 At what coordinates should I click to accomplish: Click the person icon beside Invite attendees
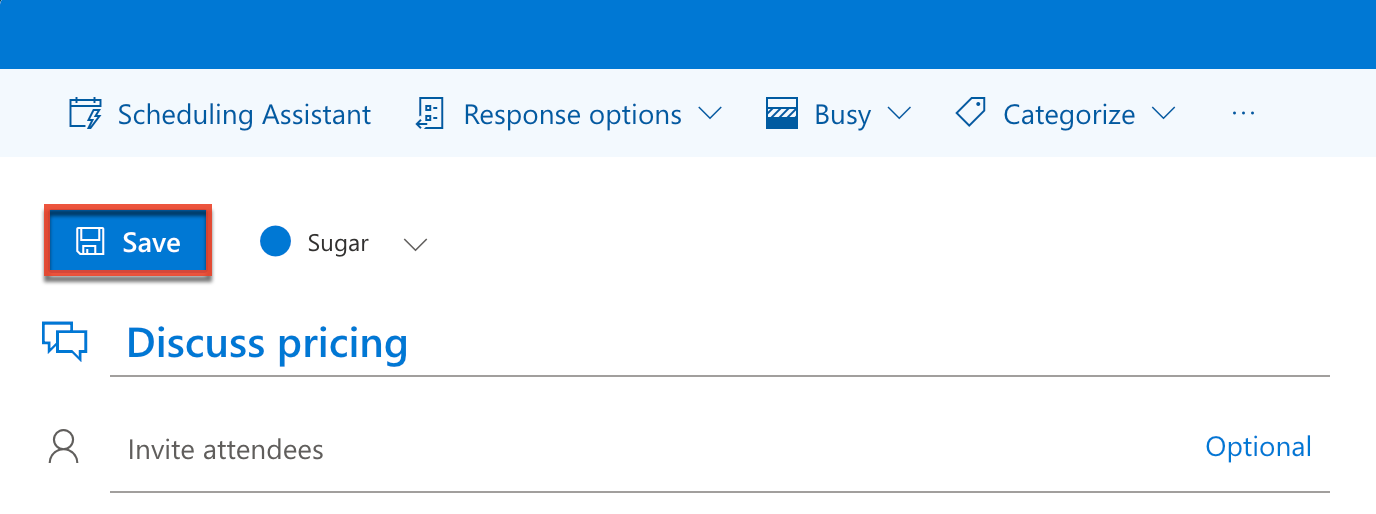64,447
